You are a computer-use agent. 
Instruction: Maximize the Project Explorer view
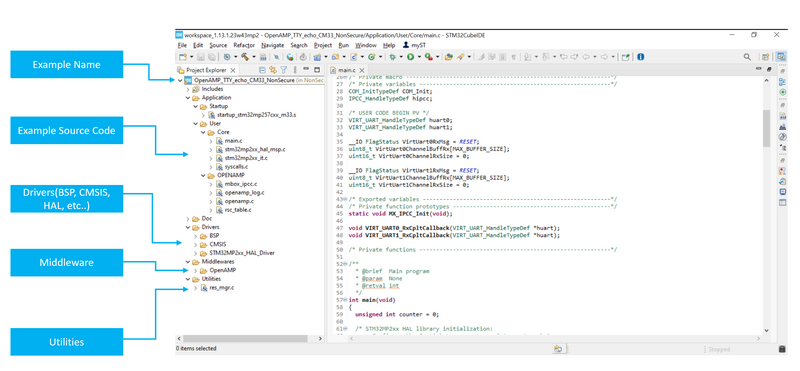(x=317, y=70)
